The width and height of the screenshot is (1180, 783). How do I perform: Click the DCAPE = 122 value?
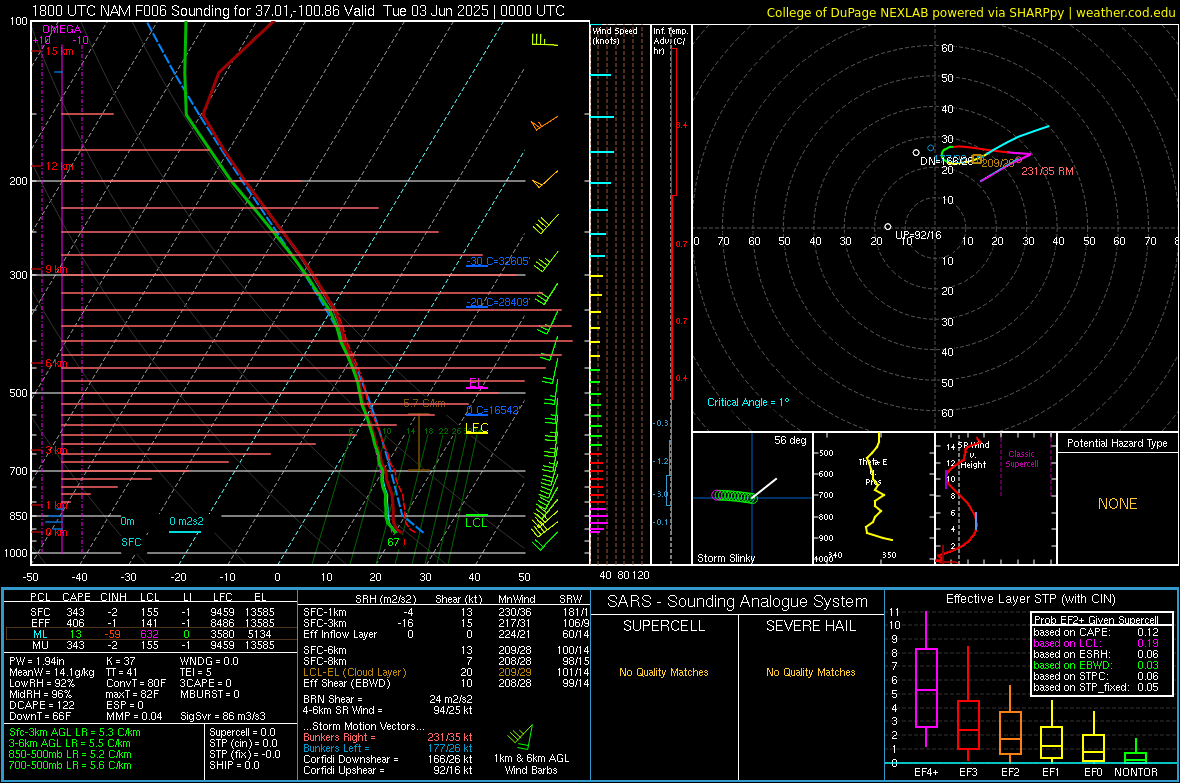click(x=41, y=705)
